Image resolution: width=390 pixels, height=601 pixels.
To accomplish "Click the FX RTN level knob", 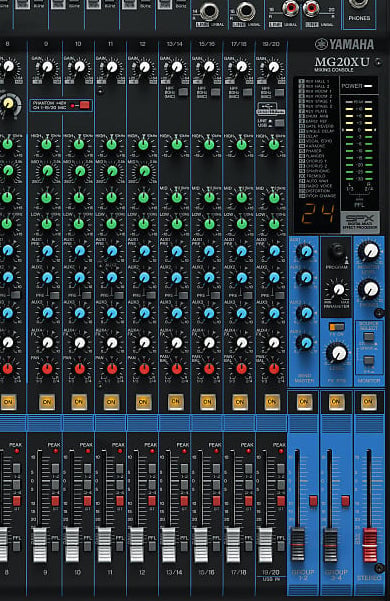I will (x=338, y=353).
